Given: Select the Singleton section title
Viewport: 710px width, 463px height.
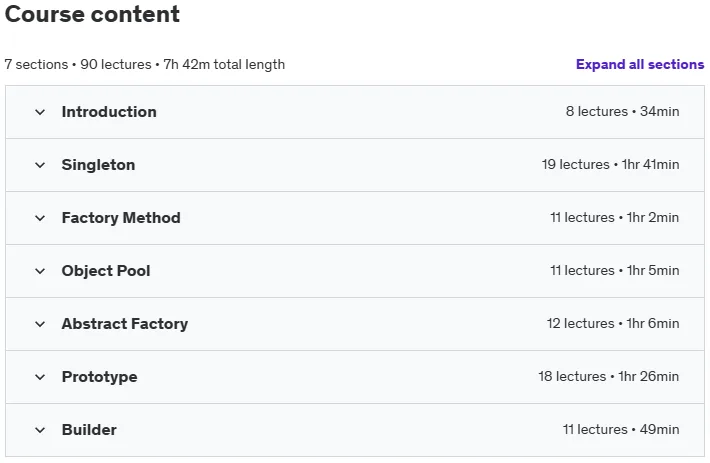Looking at the screenshot, I should click(98, 165).
